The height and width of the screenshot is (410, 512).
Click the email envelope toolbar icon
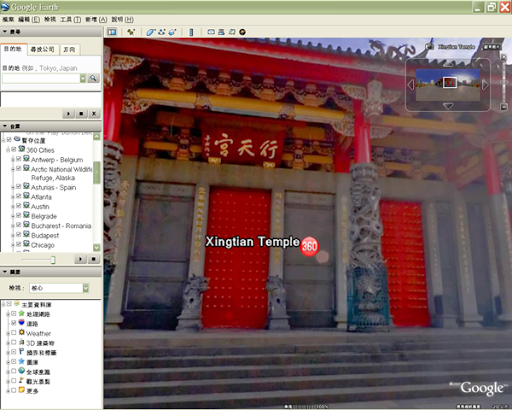pyautogui.click(x=211, y=32)
